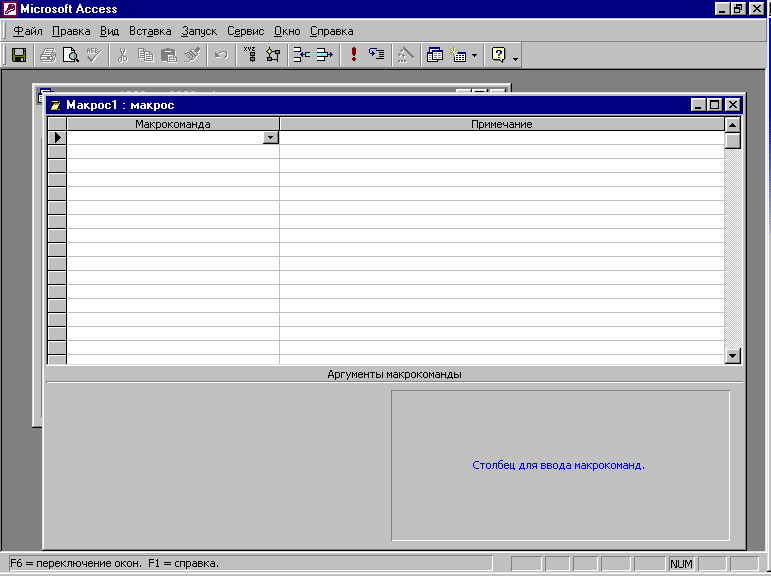
Task: Open the Database Window icon
Action: coord(435,55)
